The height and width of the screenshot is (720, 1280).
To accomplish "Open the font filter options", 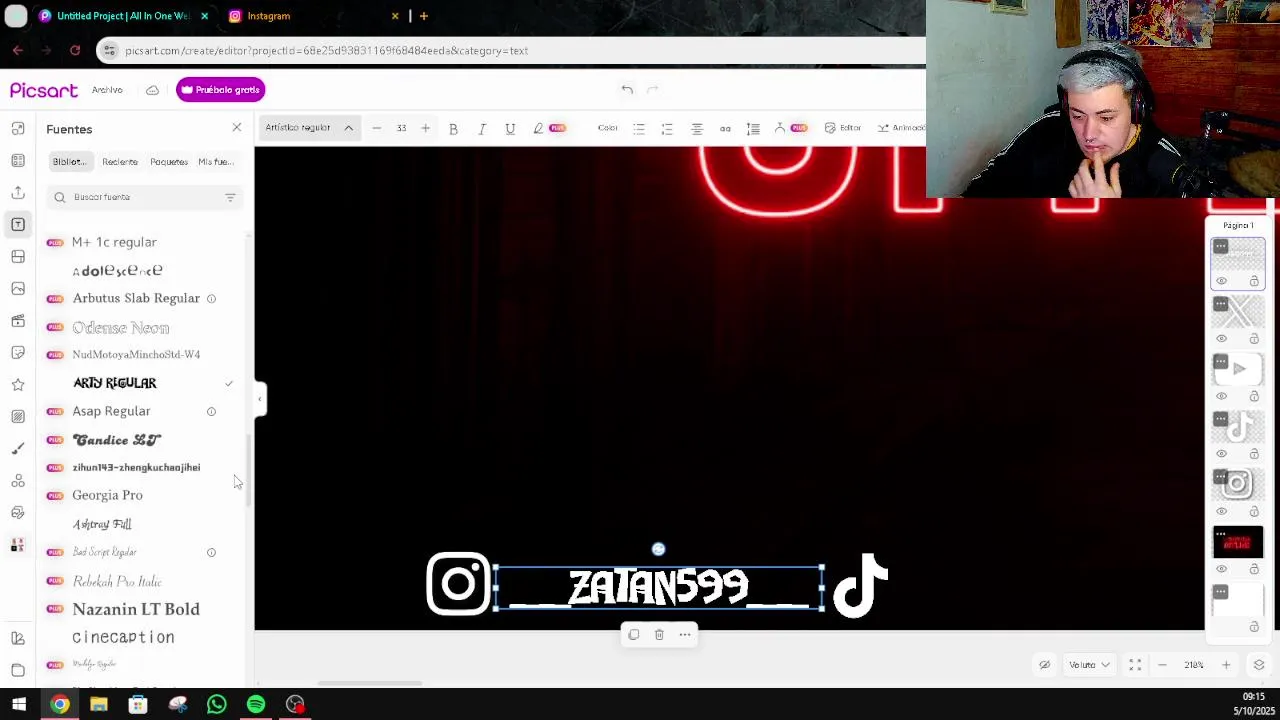I will pyautogui.click(x=230, y=197).
